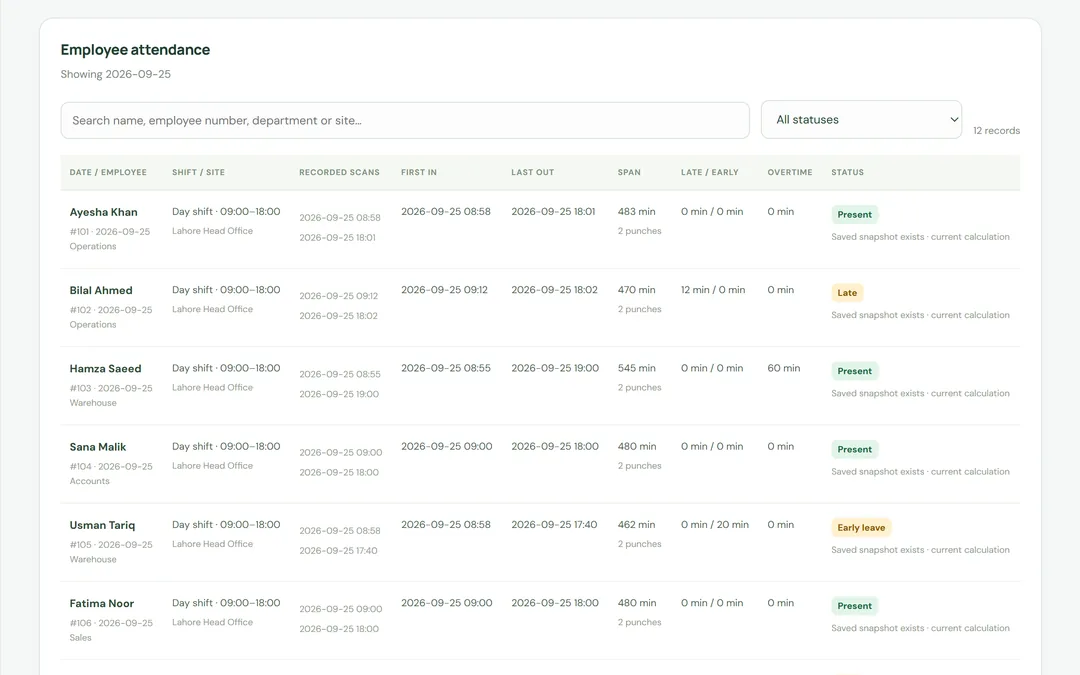Click the LATE / EARLY column header

(709, 172)
